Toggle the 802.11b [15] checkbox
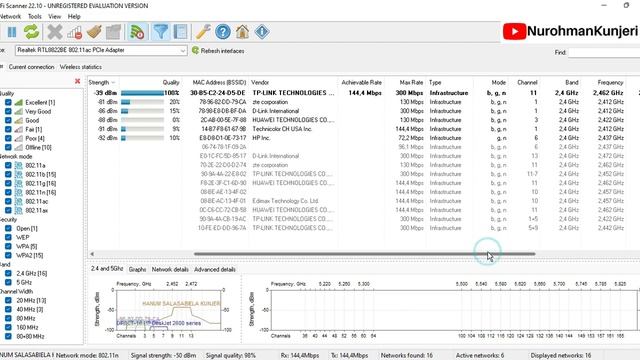Screen dimensions: 640x360 pyautogui.click(x=8, y=174)
